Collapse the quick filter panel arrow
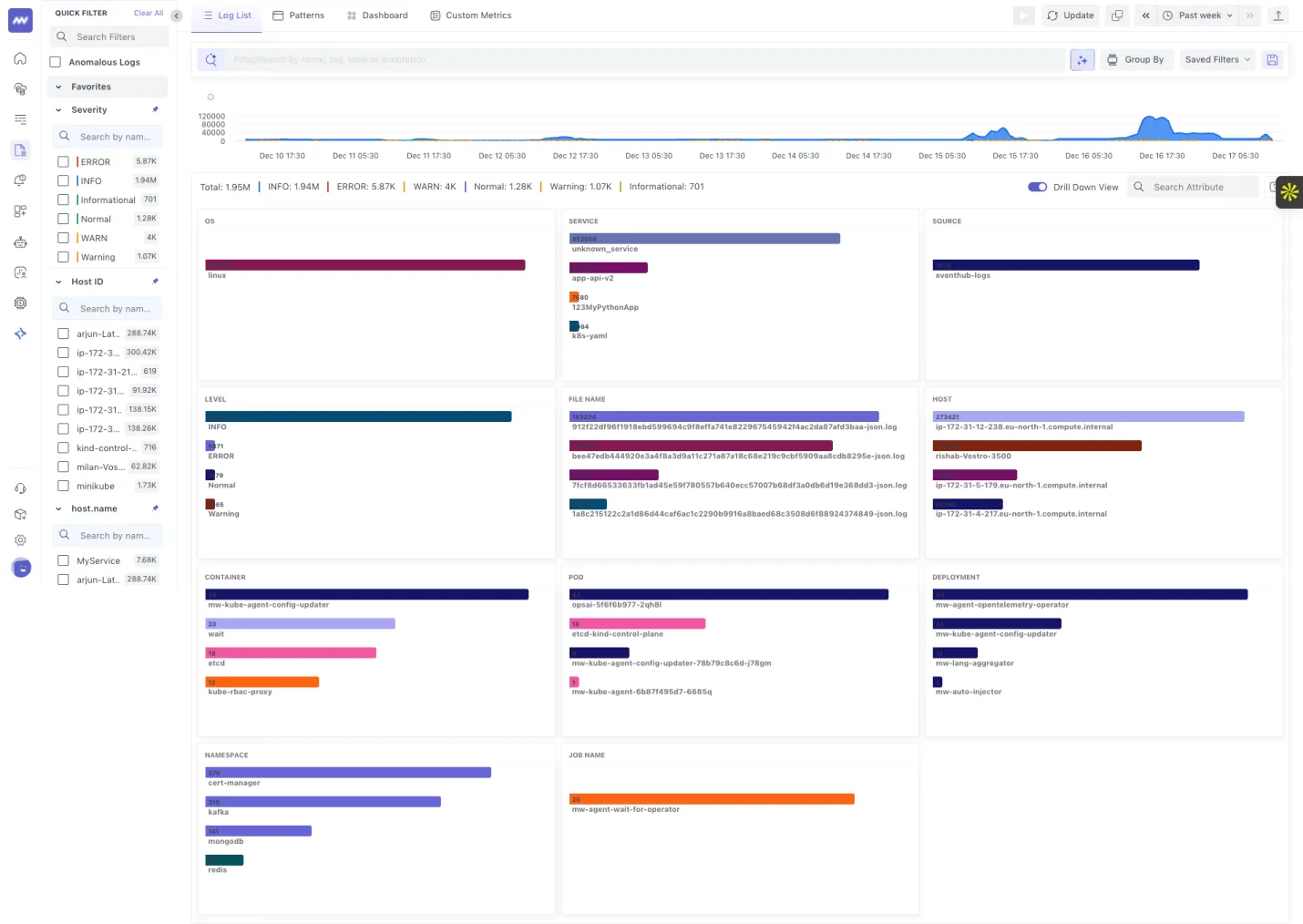1303x924 pixels. coord(177,15)
